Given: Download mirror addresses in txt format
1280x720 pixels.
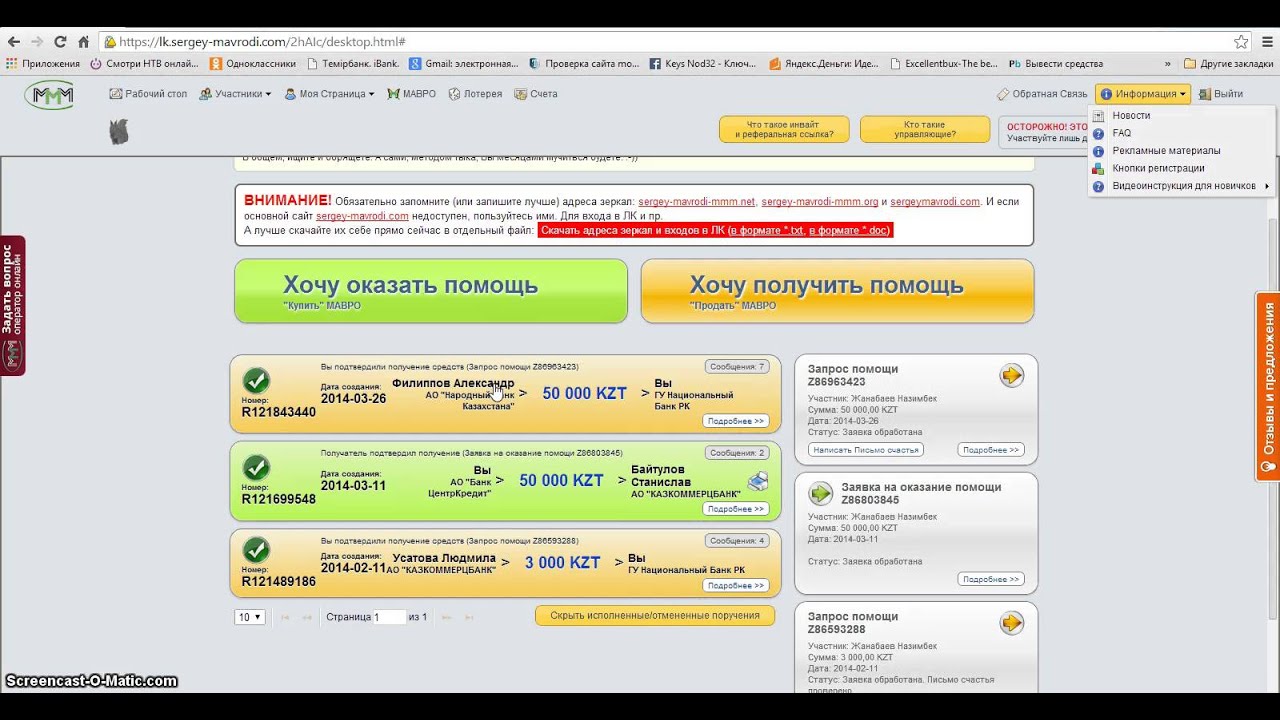Looking at the screenshot, I should [767, 231].
